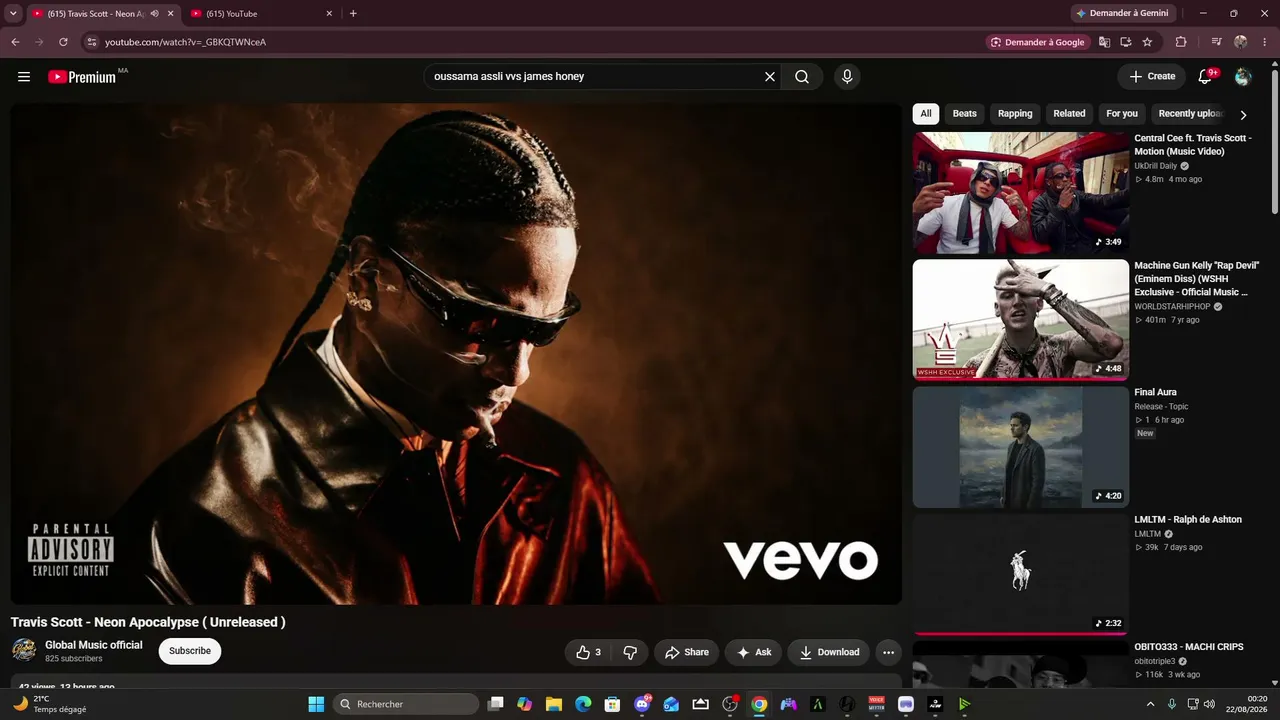Select the Beats filter chip
This screenshot has height=720, width=1280.
click(965, 114)
